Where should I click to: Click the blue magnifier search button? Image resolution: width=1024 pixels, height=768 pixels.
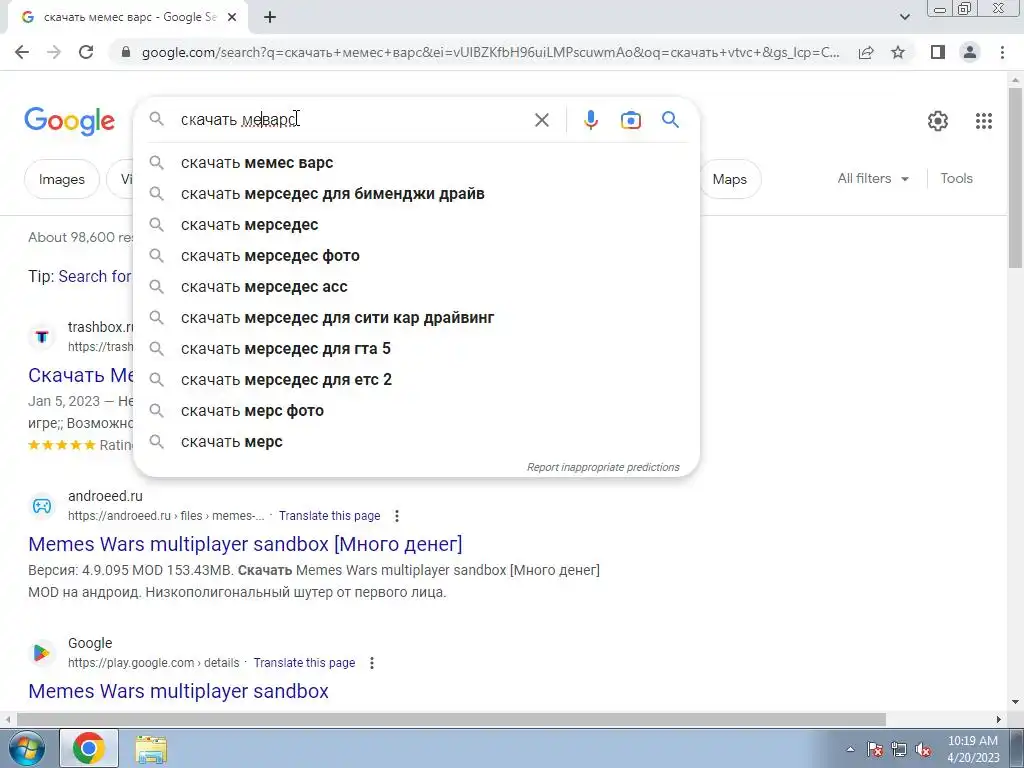pyautogui.click(x=670, y=120)
